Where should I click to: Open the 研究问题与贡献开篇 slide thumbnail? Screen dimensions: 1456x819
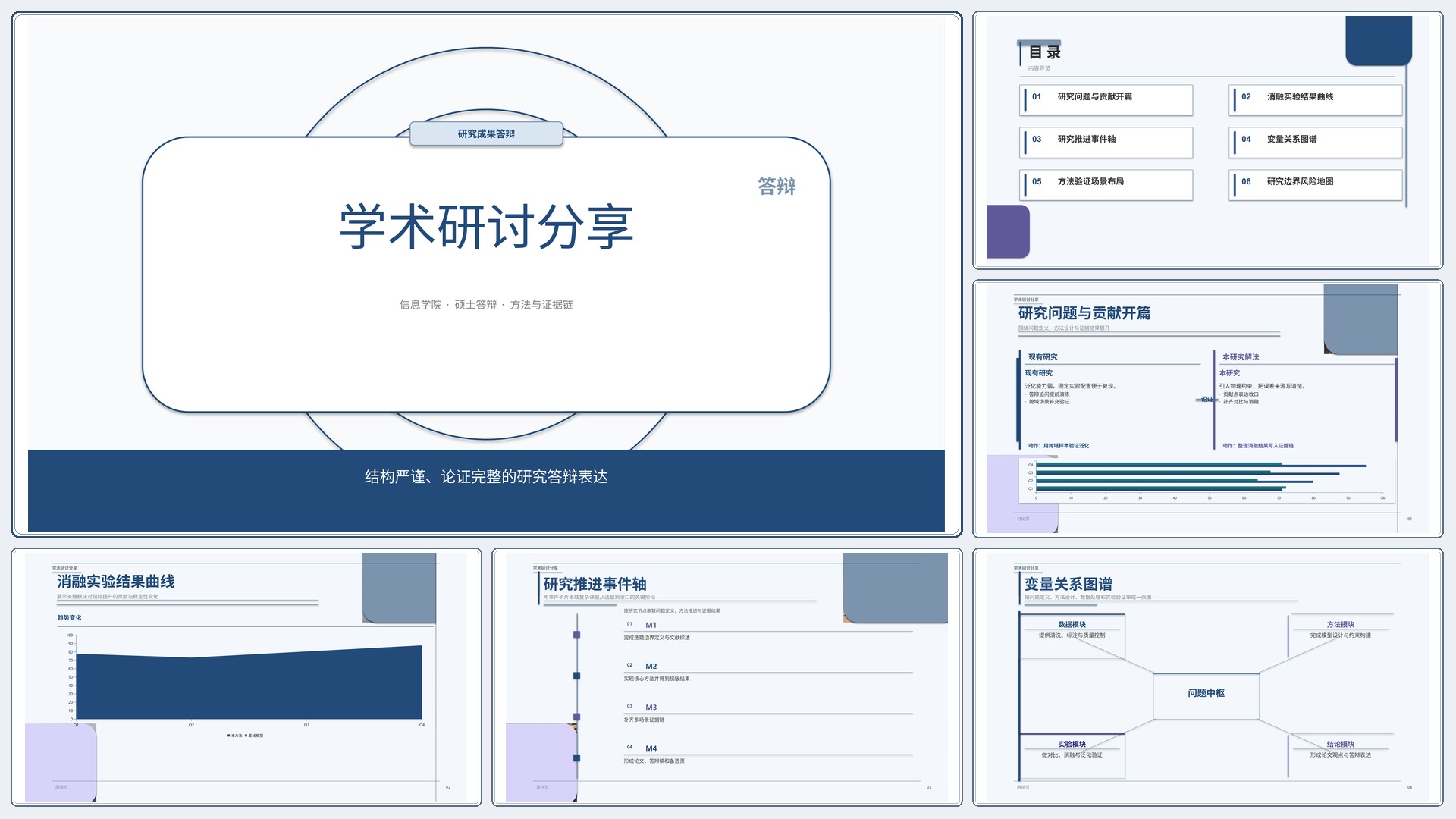pyautogui.click(x=1207, y=409)
